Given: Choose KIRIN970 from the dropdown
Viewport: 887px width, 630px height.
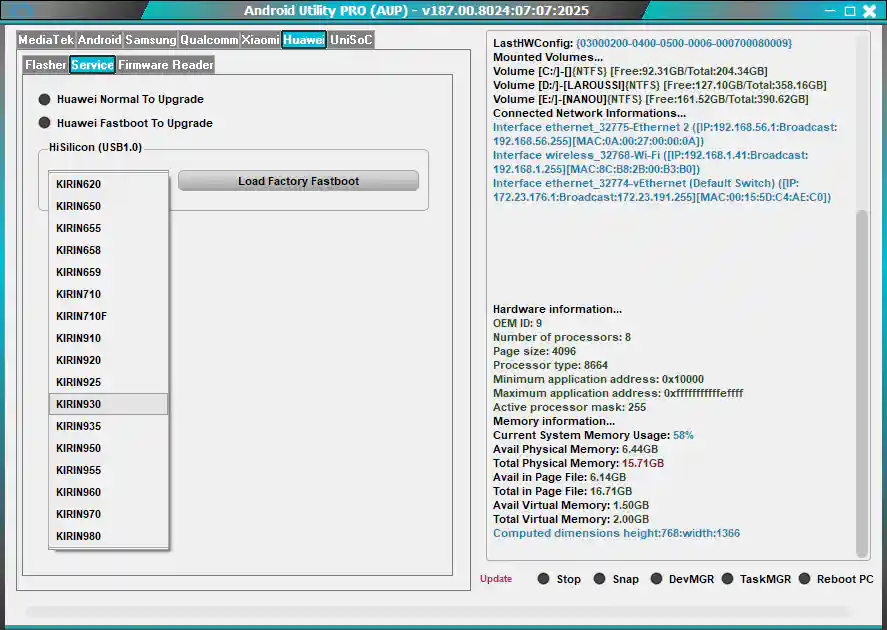Looking at the screenshot, I should click(x=109, y=515).
